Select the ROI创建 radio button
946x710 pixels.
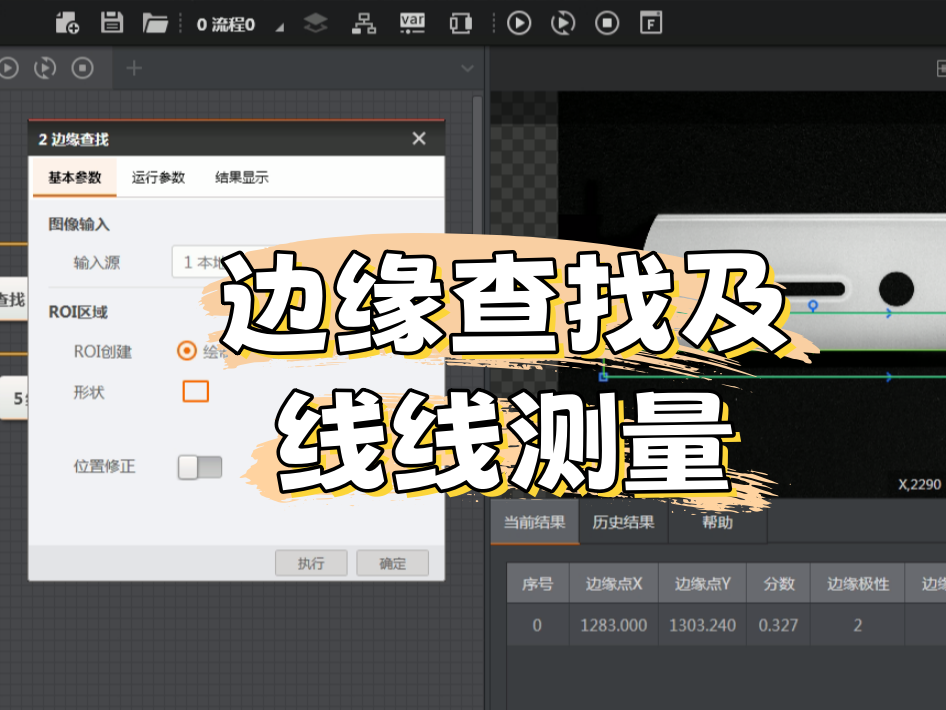[186, 351]
